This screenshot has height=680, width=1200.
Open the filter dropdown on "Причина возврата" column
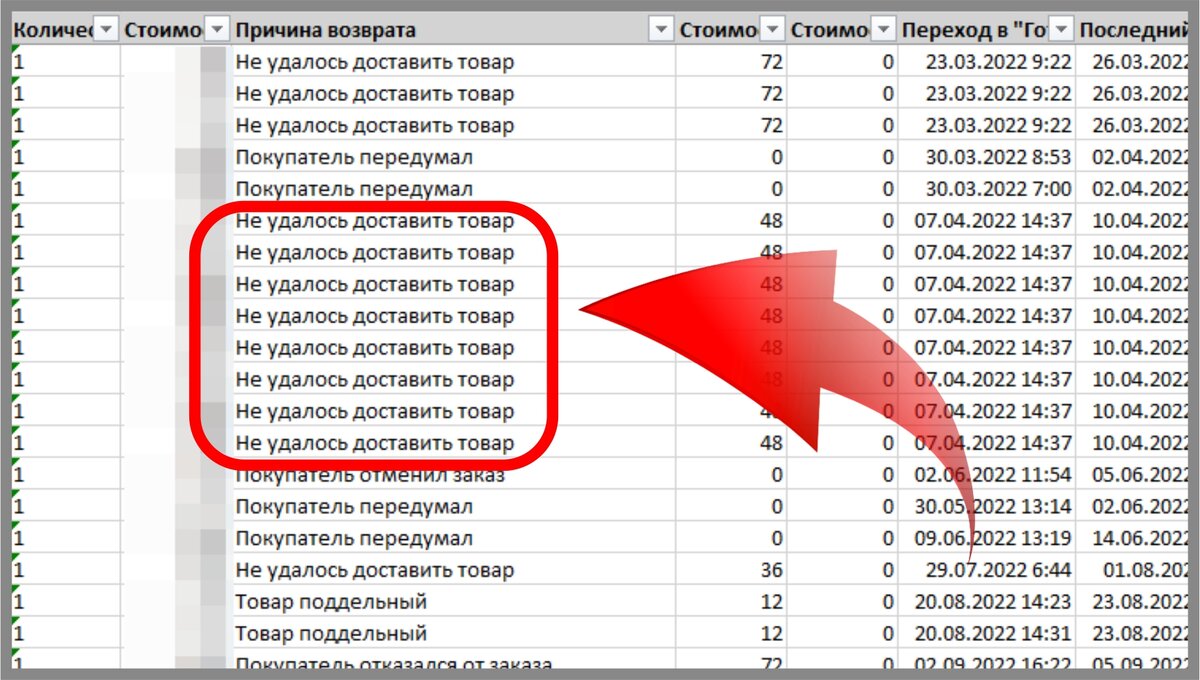point(662,30)
